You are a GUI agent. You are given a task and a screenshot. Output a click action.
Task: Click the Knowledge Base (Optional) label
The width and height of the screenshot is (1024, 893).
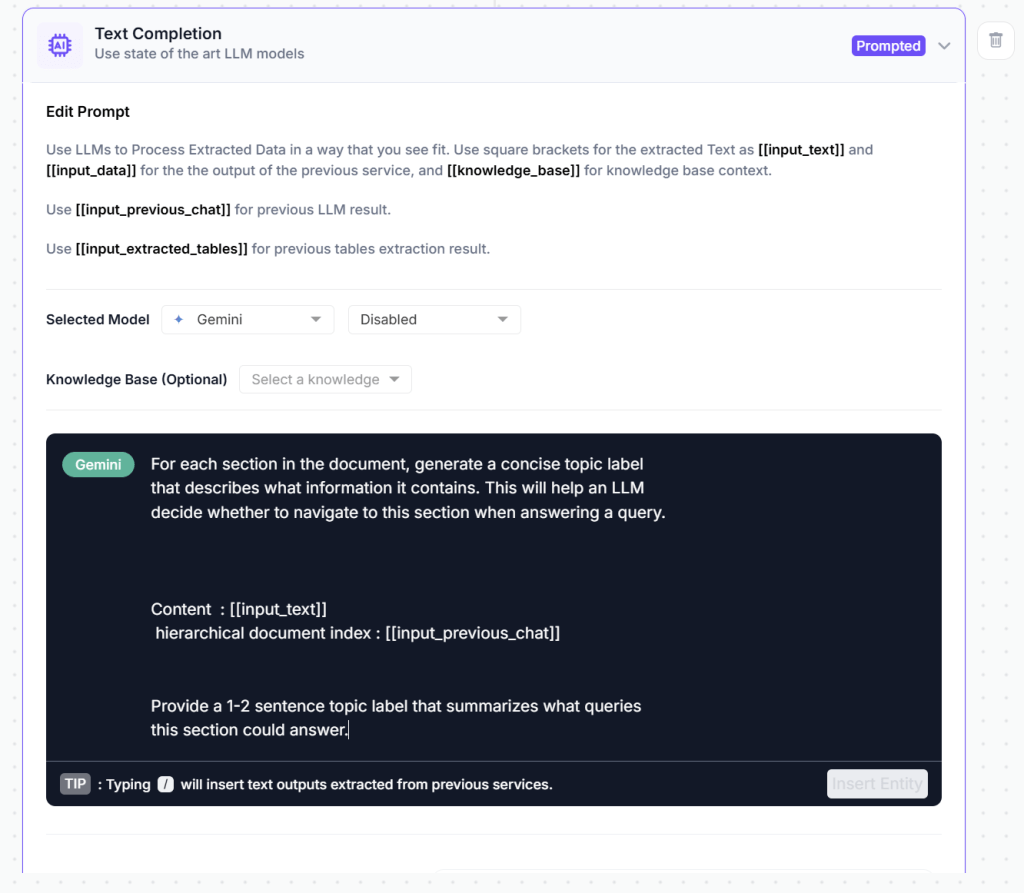137,380
